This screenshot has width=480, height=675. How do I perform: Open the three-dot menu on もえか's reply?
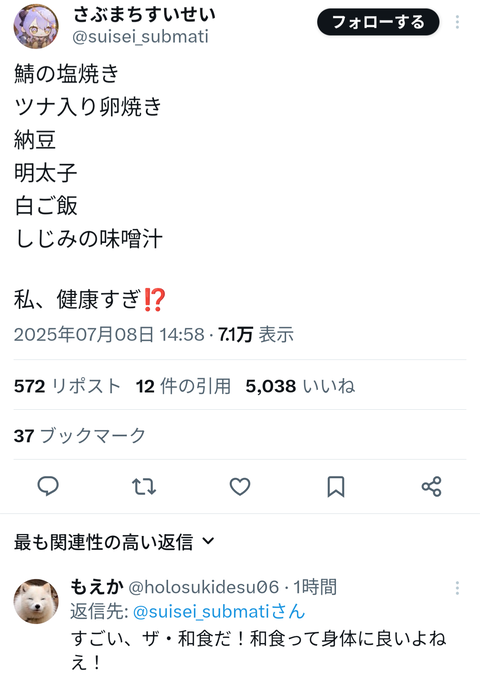point(457,588)
